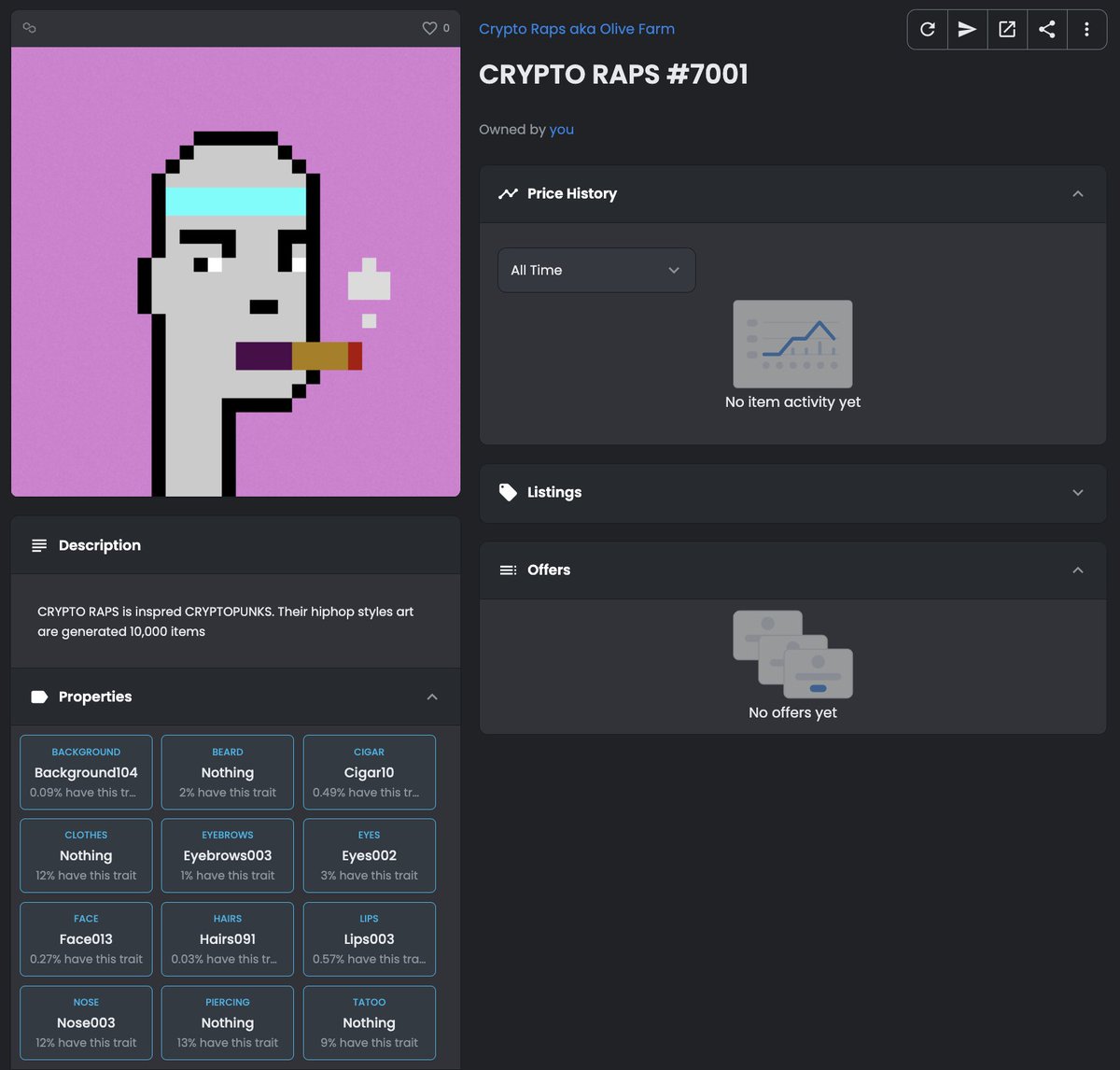The width and height of the screenshot is (1120, 1070).
Task: Open the All Time dropdown
Action: tap(596, 270)
